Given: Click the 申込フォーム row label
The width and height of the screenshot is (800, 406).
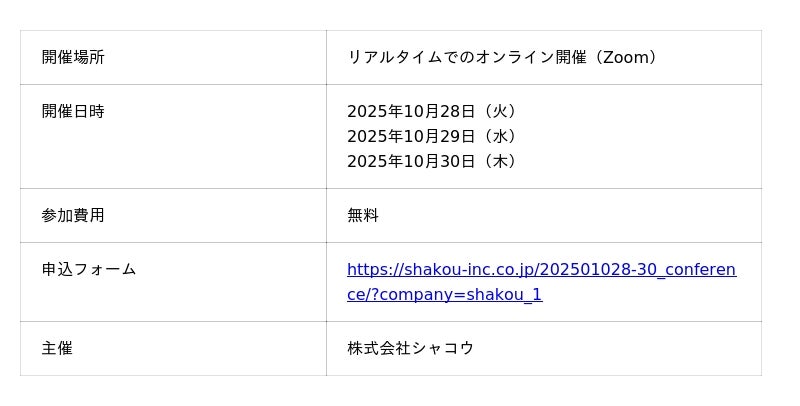Looking at the screenshot, I should pos(89,269).
